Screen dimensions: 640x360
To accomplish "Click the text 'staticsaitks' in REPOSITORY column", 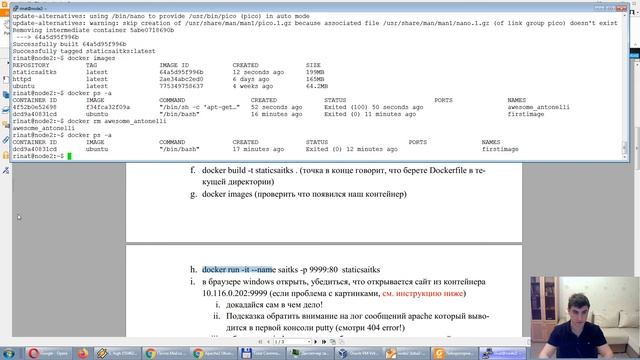I will [x=35, y=72].
